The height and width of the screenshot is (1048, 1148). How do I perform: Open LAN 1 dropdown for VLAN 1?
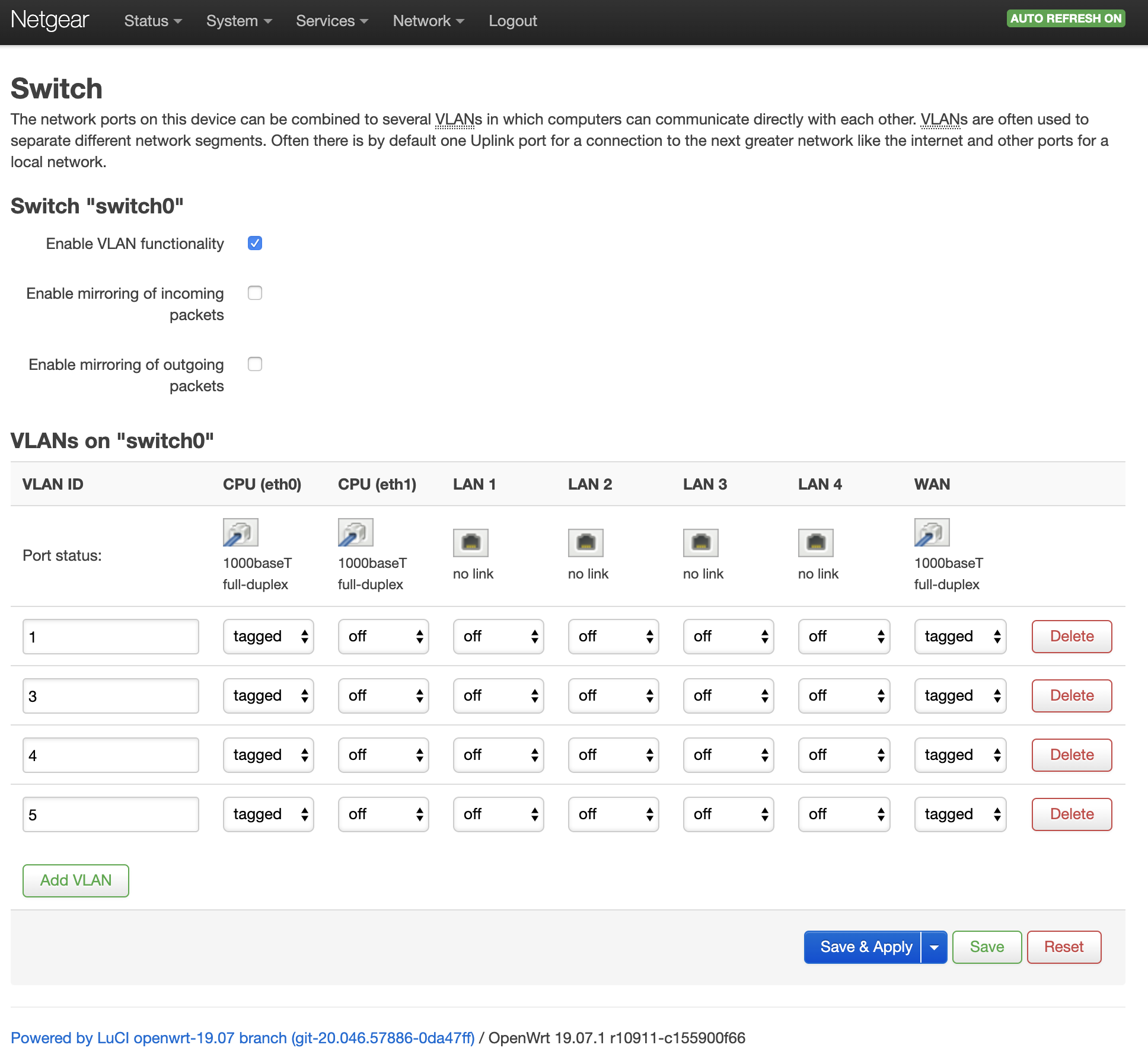[x=499, y=637]
